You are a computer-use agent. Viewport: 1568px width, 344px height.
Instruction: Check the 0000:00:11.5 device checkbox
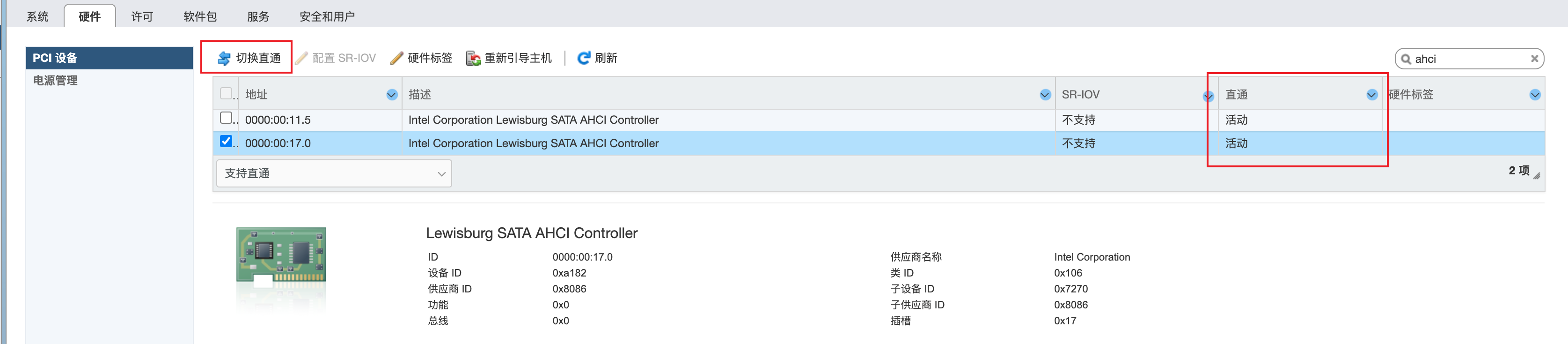pyautogui.click(x=226, y=118)
